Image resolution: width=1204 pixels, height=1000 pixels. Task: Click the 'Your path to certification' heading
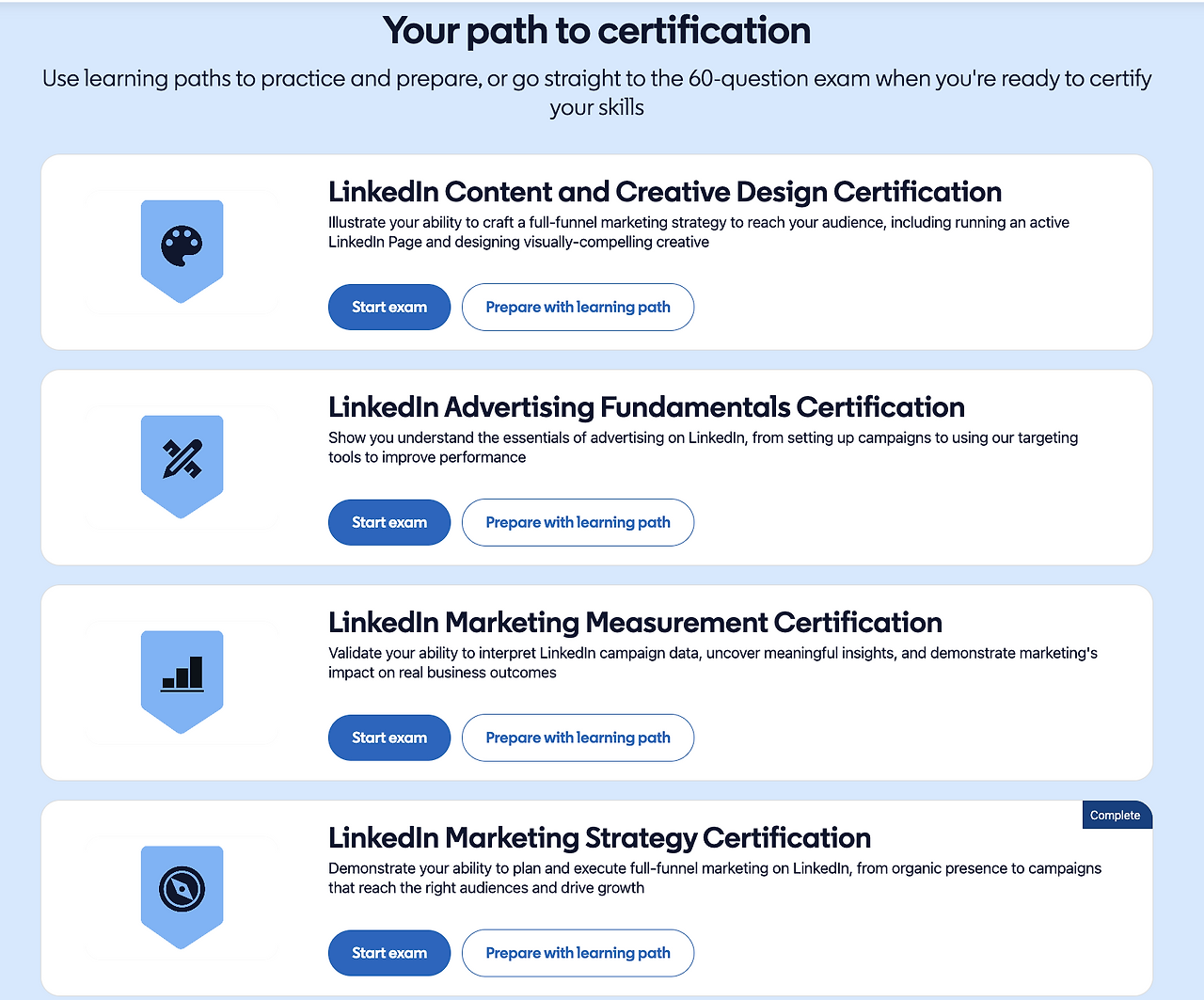[596, 31]
